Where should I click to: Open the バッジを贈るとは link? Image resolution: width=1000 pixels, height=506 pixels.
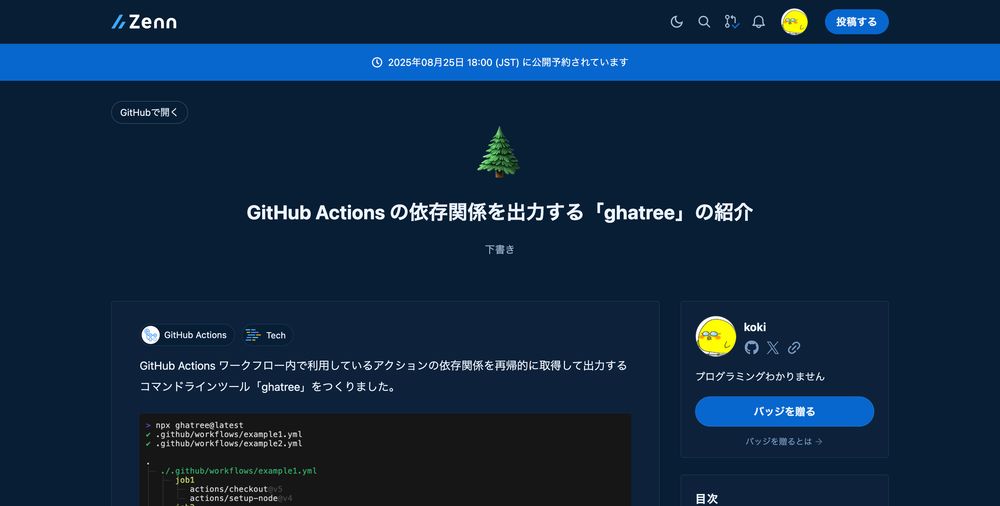tap(784, 442)
